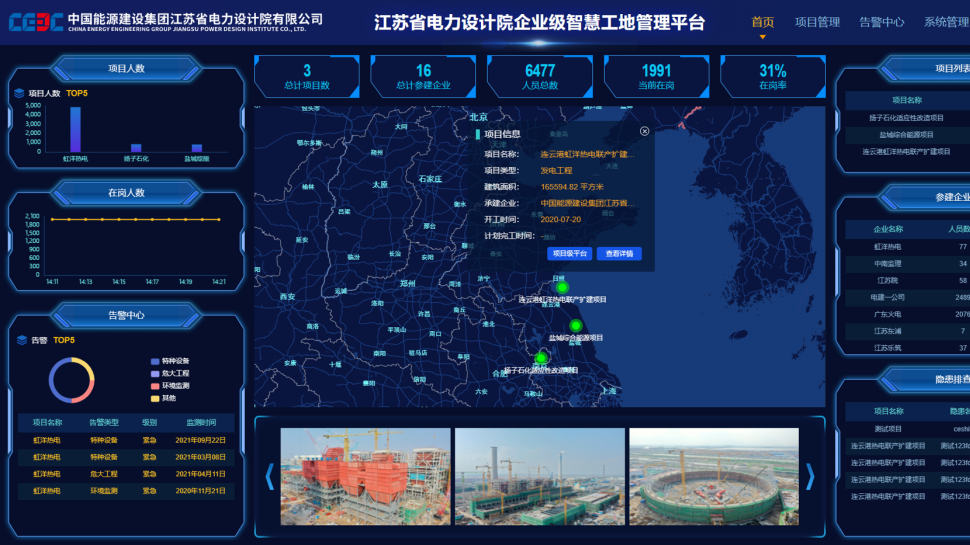
Task: Click the 告警类型 column header
Action: pyautogui.click(x=103, y=423)
